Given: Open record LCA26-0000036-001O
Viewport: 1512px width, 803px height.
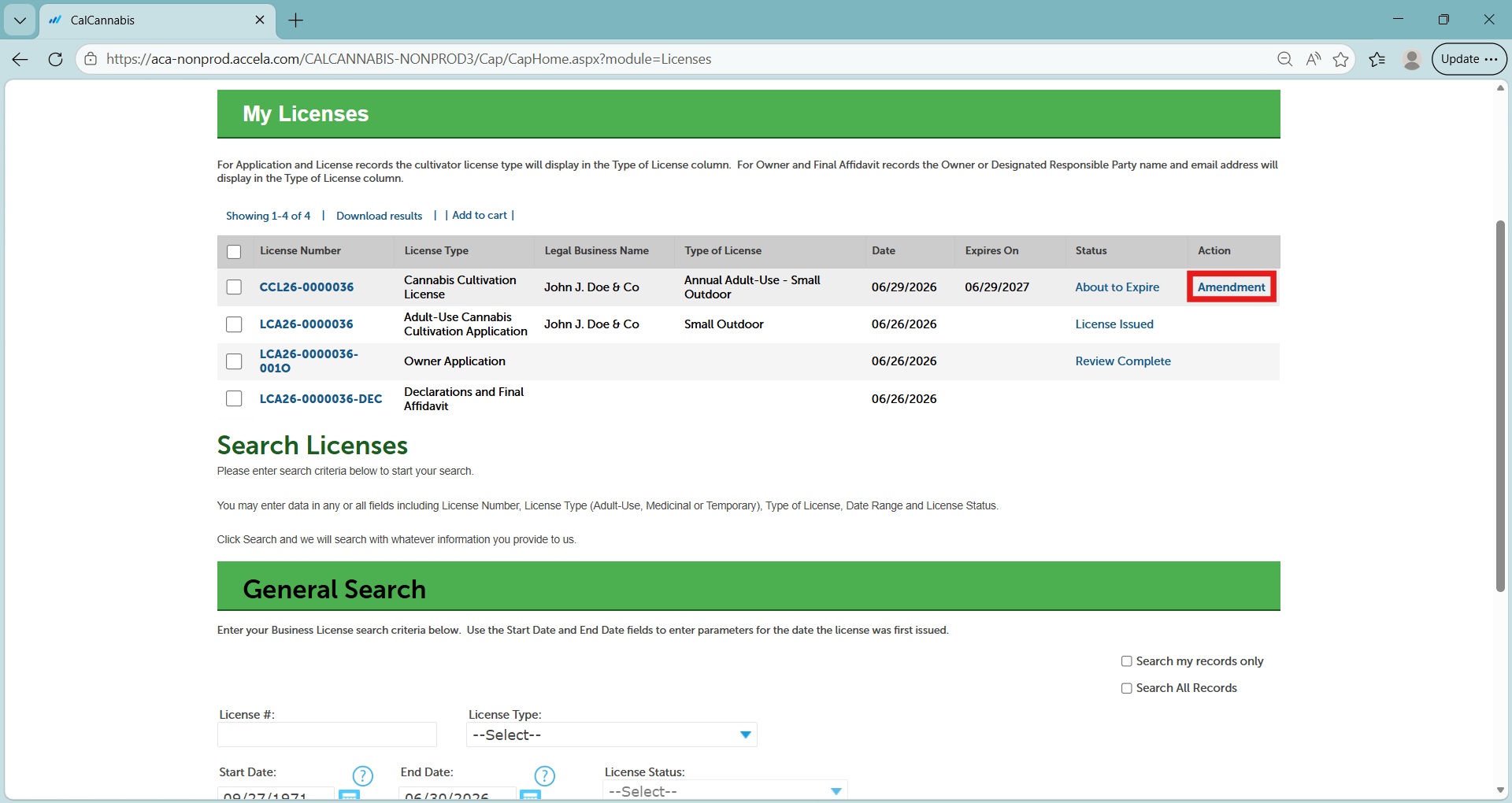Looking at the screenshot, I should click(309, 361).
